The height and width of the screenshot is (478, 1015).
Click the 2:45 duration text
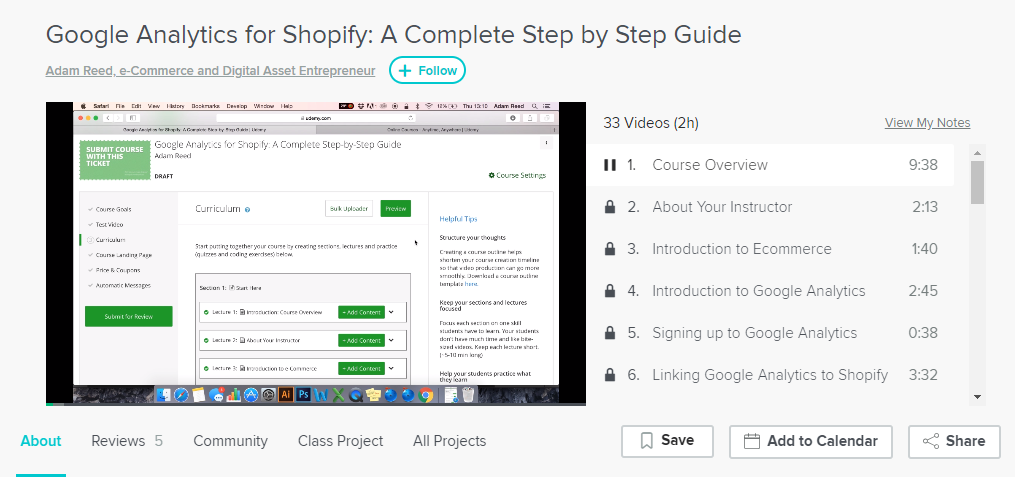923,291
